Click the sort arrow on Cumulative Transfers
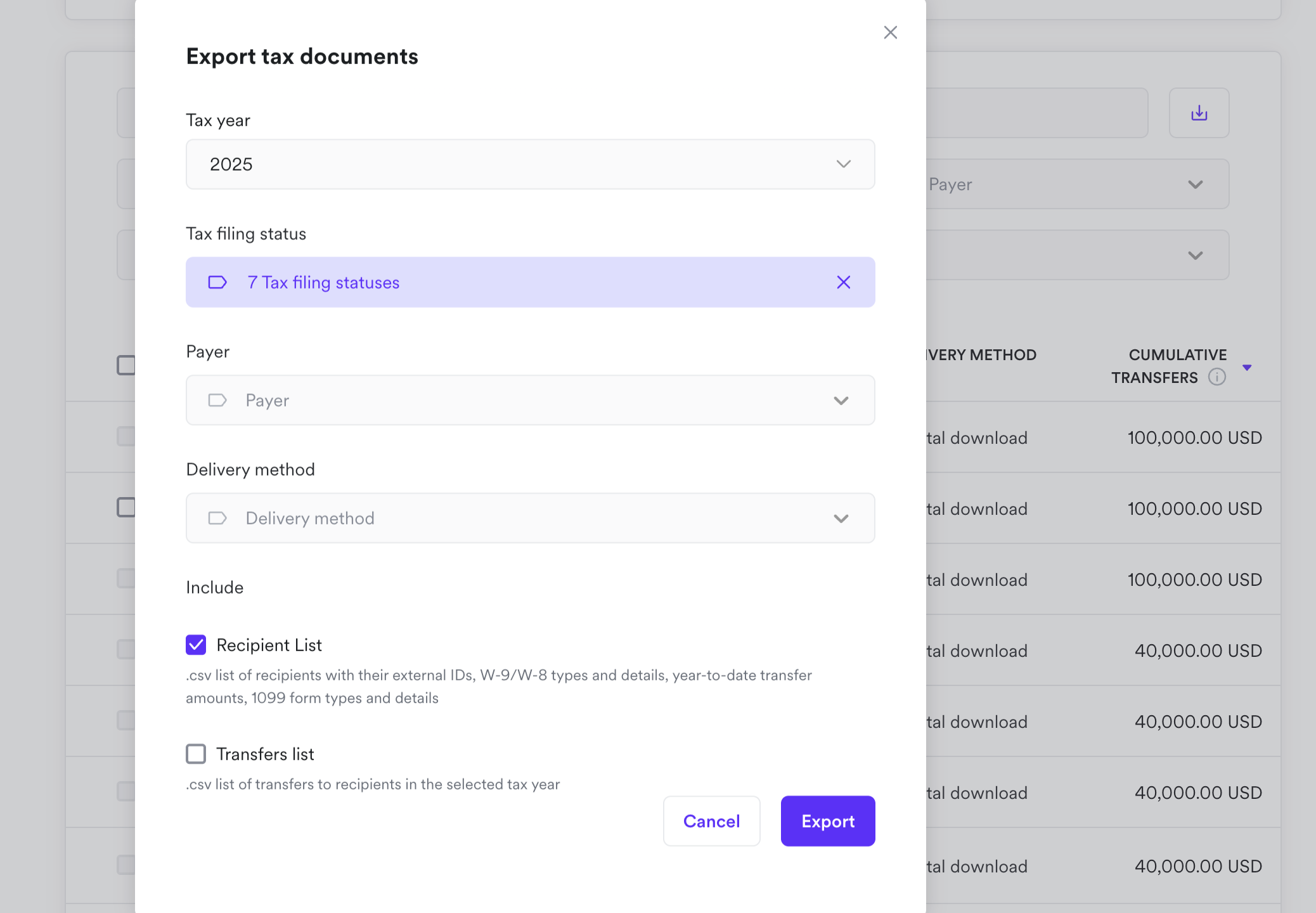Image resolution: width=1316 pixels, height=913 pixels. point(1248,366)
